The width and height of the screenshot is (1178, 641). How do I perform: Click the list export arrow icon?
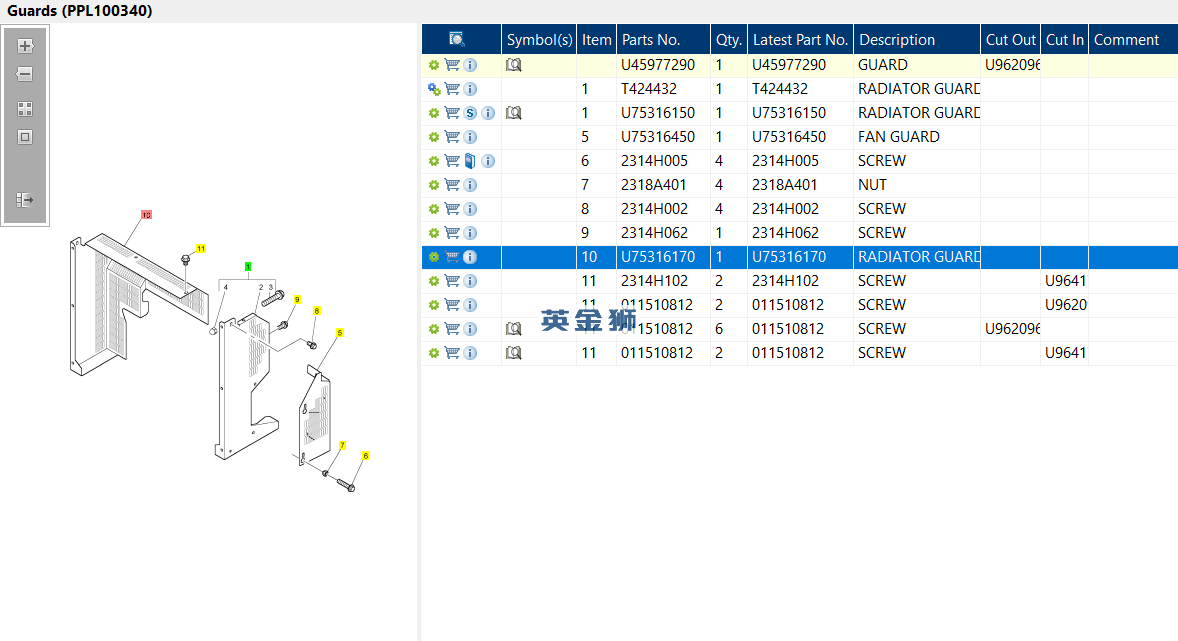coord(25,200)
